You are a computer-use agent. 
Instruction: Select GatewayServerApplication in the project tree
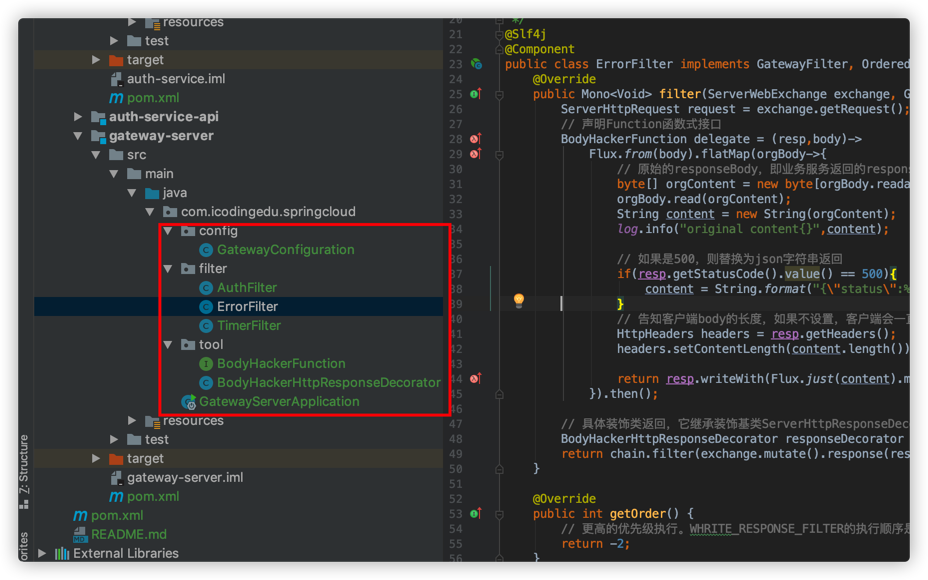279,402
